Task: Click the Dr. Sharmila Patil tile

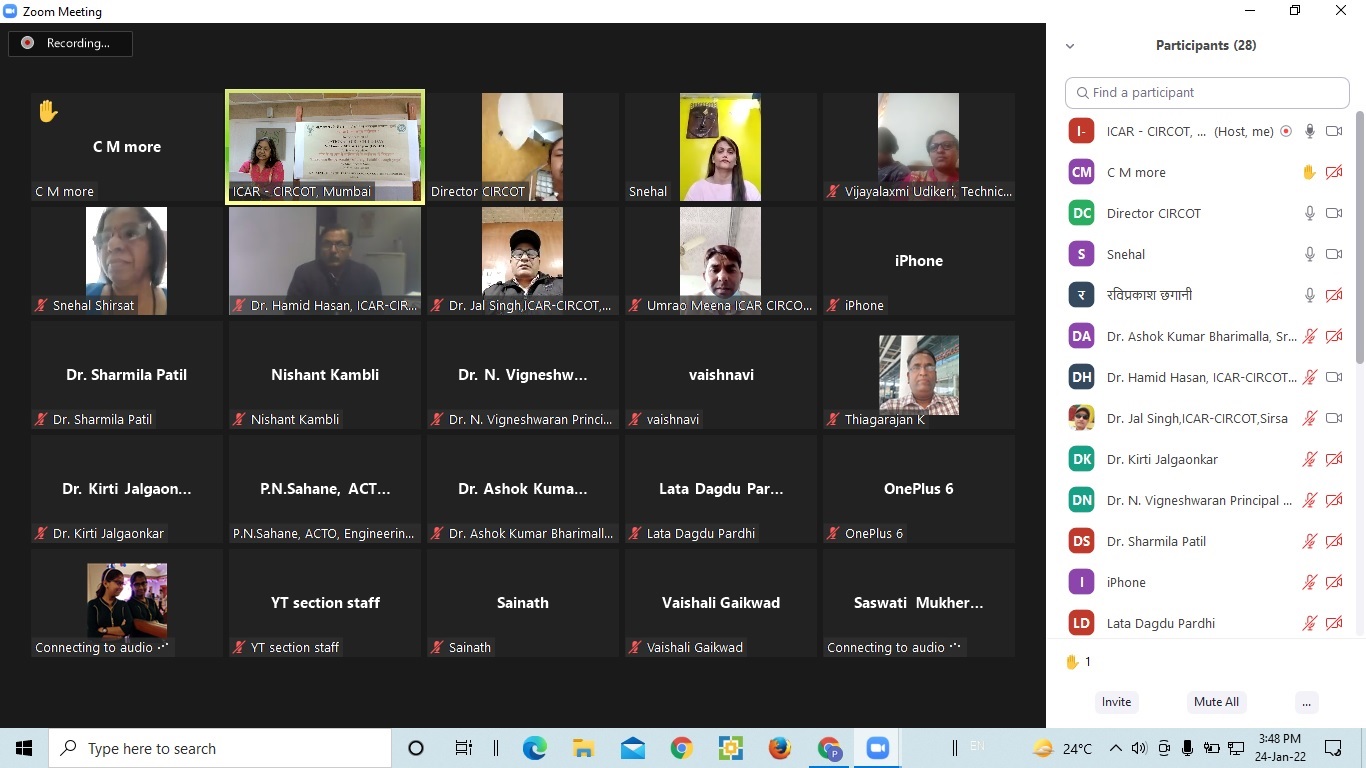Action: (x=127, y=375)
